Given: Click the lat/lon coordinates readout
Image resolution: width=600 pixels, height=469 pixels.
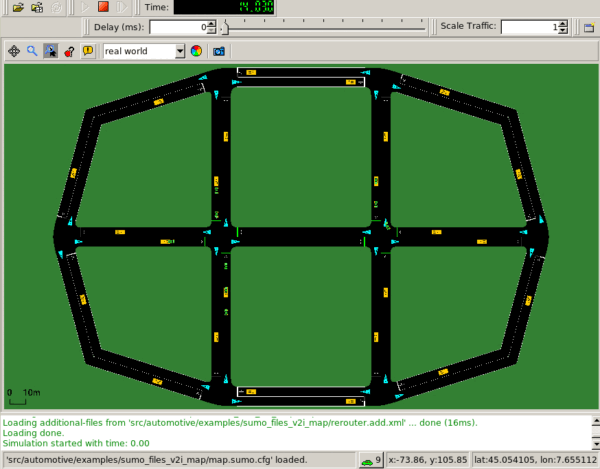Looking at the screenshot, I should [540, 460].
